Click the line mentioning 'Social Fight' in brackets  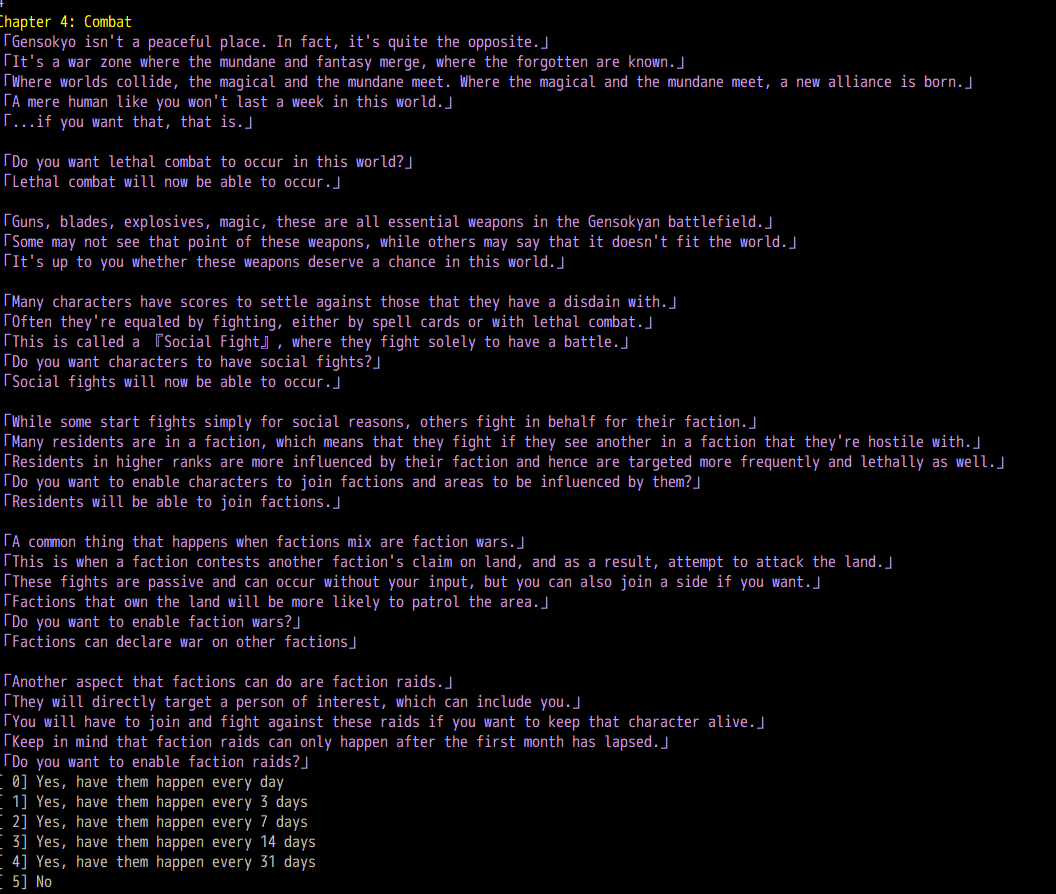coord(316,342)
